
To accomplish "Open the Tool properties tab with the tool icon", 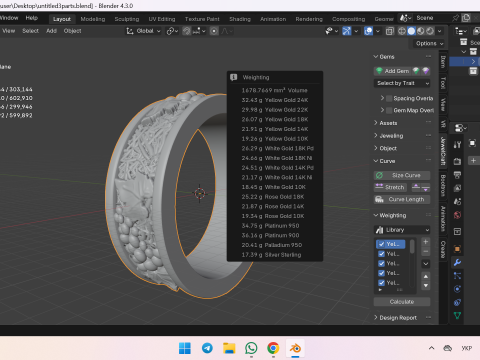I will pyautogui.click(x=457, y=145).
